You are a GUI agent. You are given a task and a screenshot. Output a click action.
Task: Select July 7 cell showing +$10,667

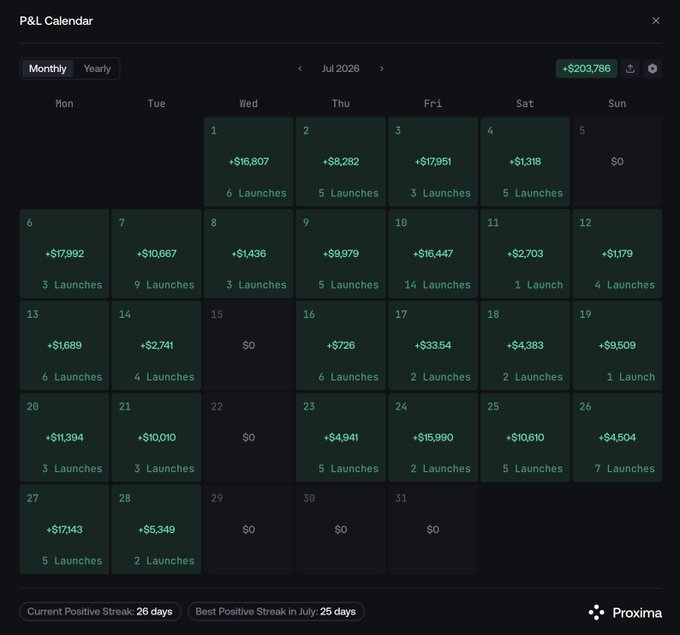tap(157, 254)
